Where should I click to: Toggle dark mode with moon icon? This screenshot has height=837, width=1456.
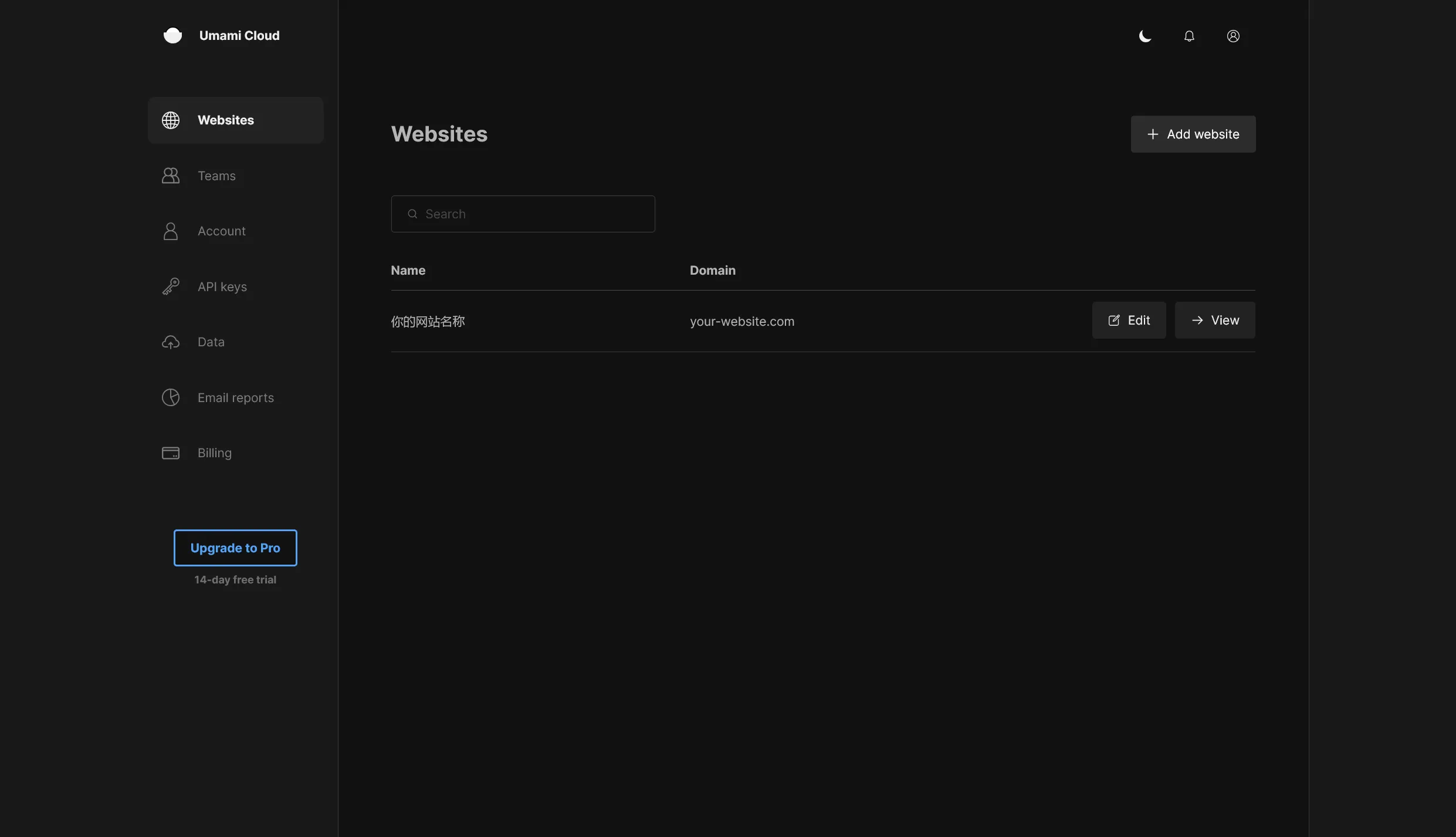pyautogui.click(x=1145, y=36)
